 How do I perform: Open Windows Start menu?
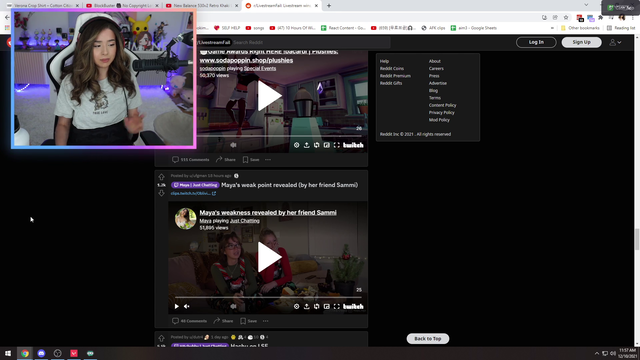8,353
